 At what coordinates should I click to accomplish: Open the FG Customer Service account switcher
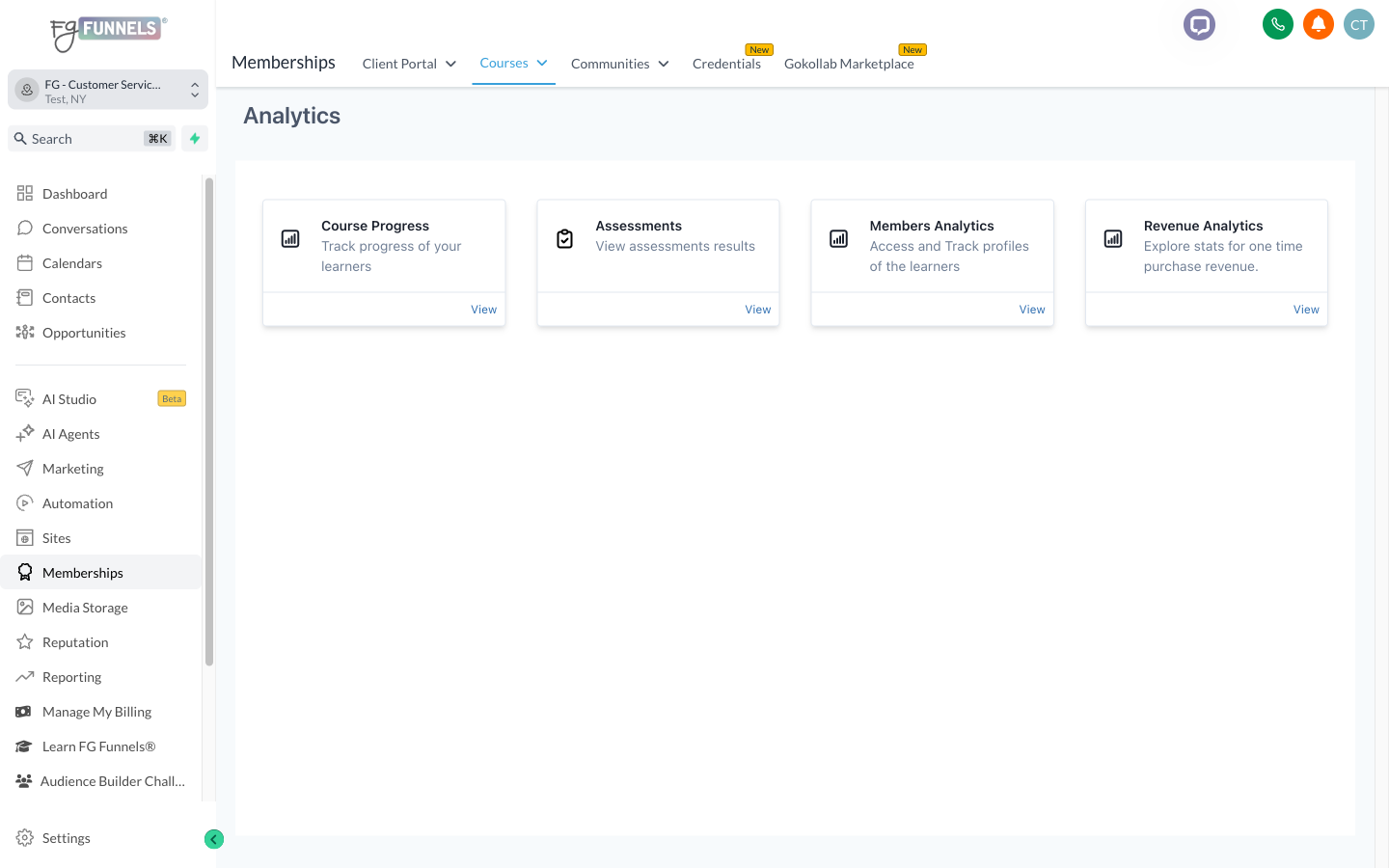pyautogui.click(x=108, y=91)
